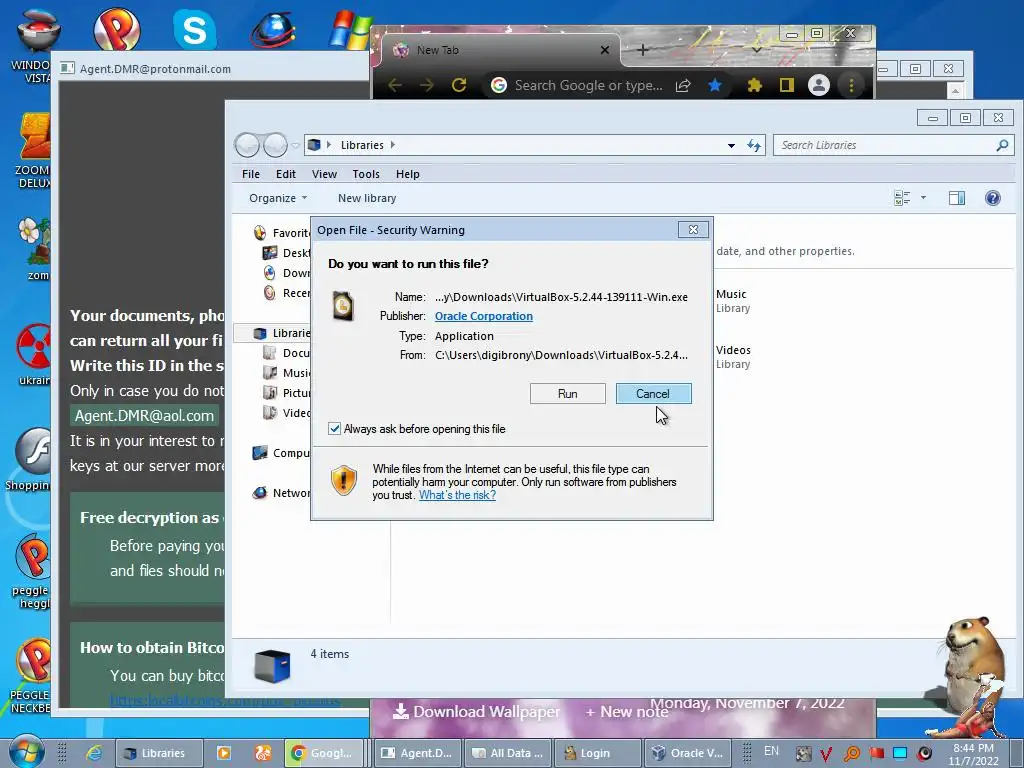Image resolution: width=1024 pixels, height=768 pixels.
Task: Toggle Chrome's side panel icon
Action: click(786, 85)
